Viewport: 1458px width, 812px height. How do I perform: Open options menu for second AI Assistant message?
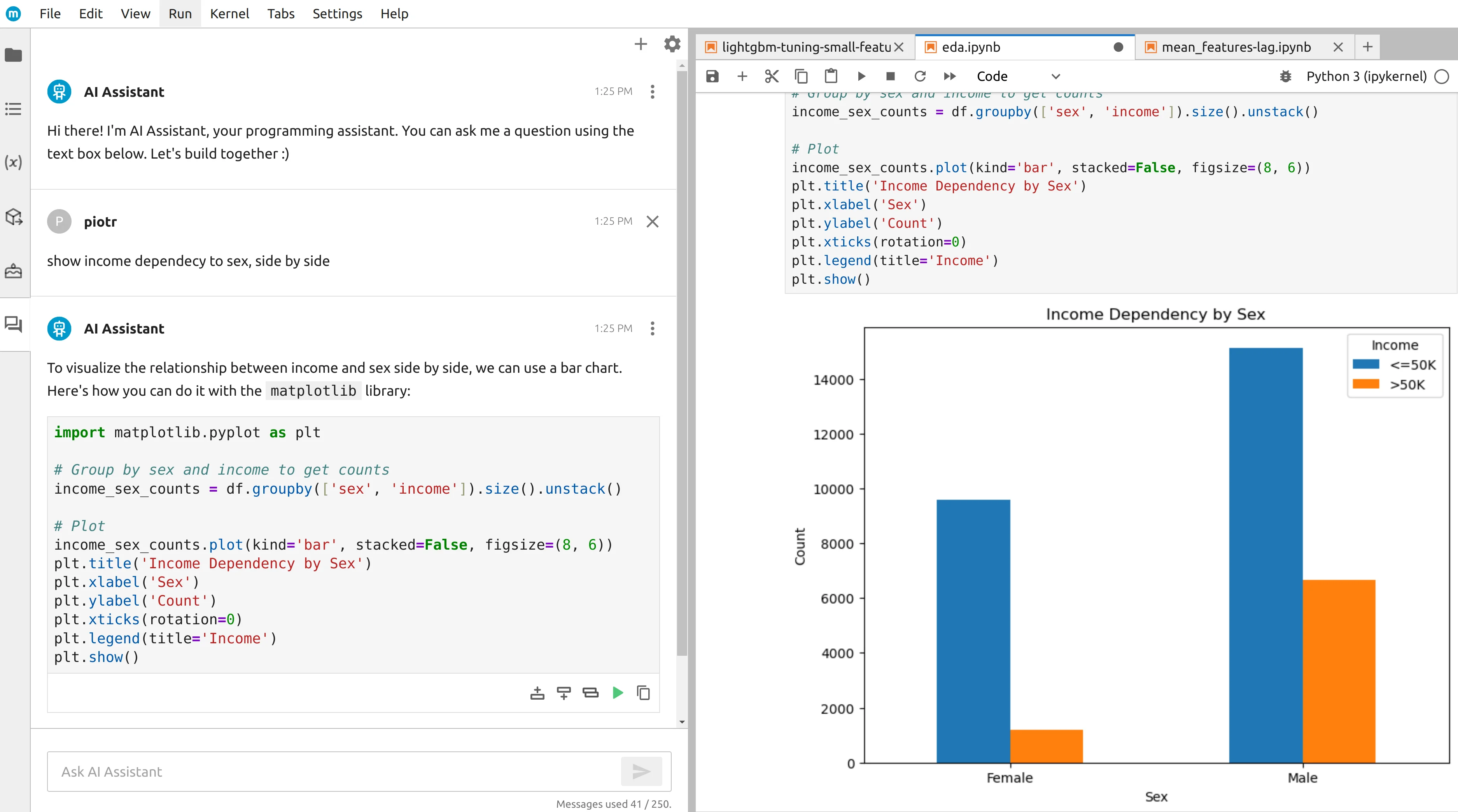click(x=653, y=329)
